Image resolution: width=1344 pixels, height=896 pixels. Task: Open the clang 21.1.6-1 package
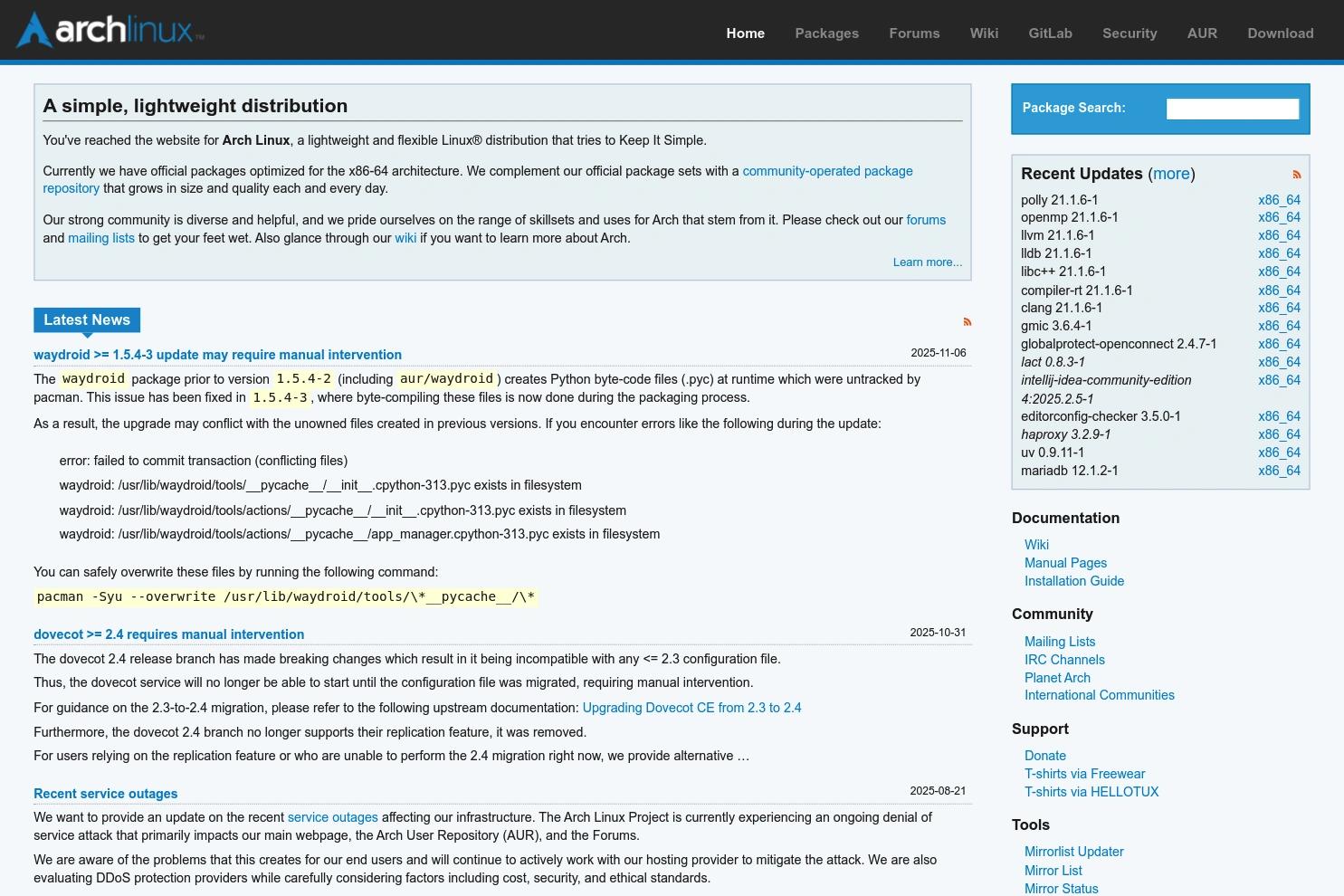pyautogui.click(x=1062, y=308)
